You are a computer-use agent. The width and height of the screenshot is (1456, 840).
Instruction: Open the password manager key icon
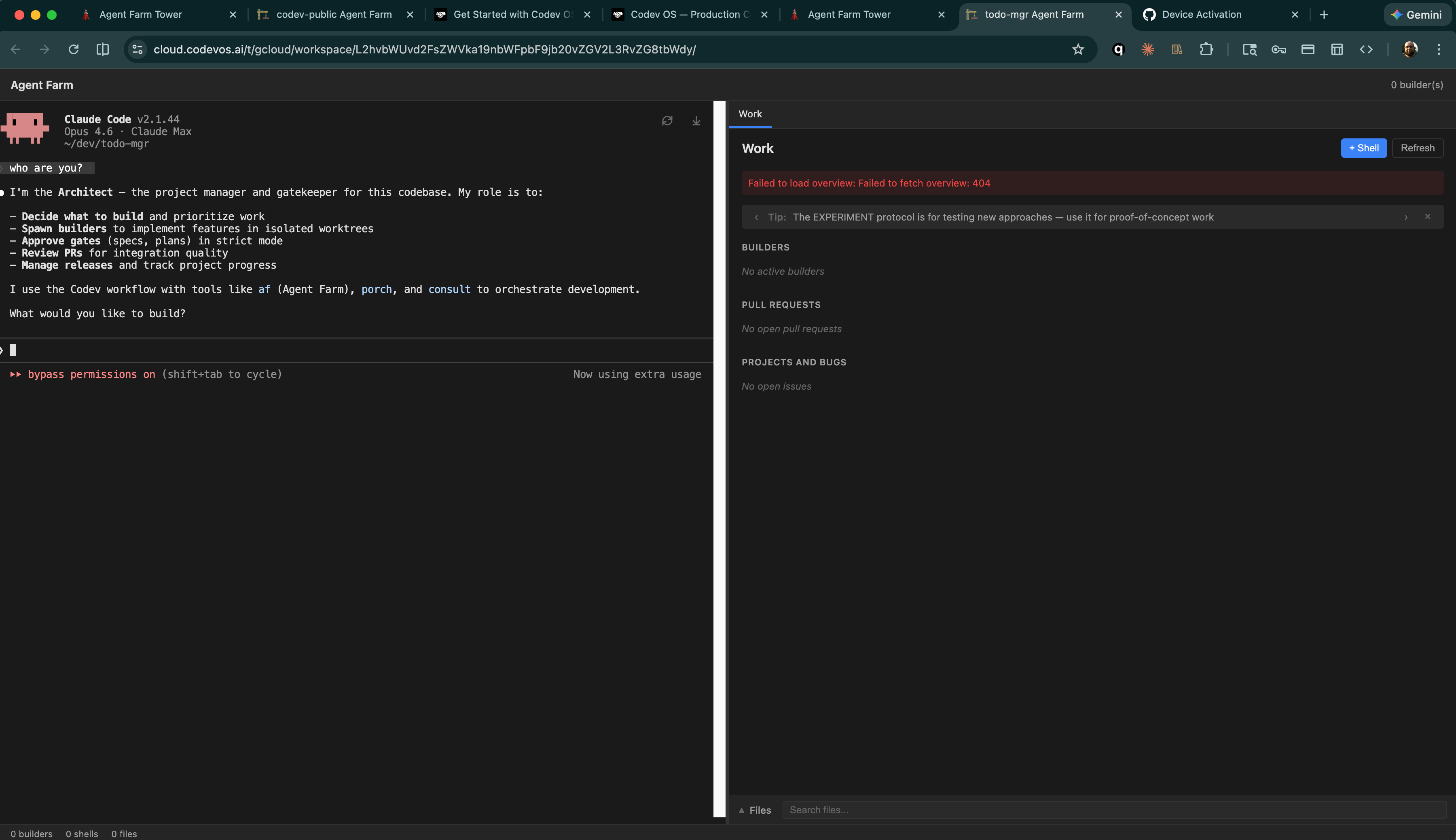click(x=1278, y=50)
